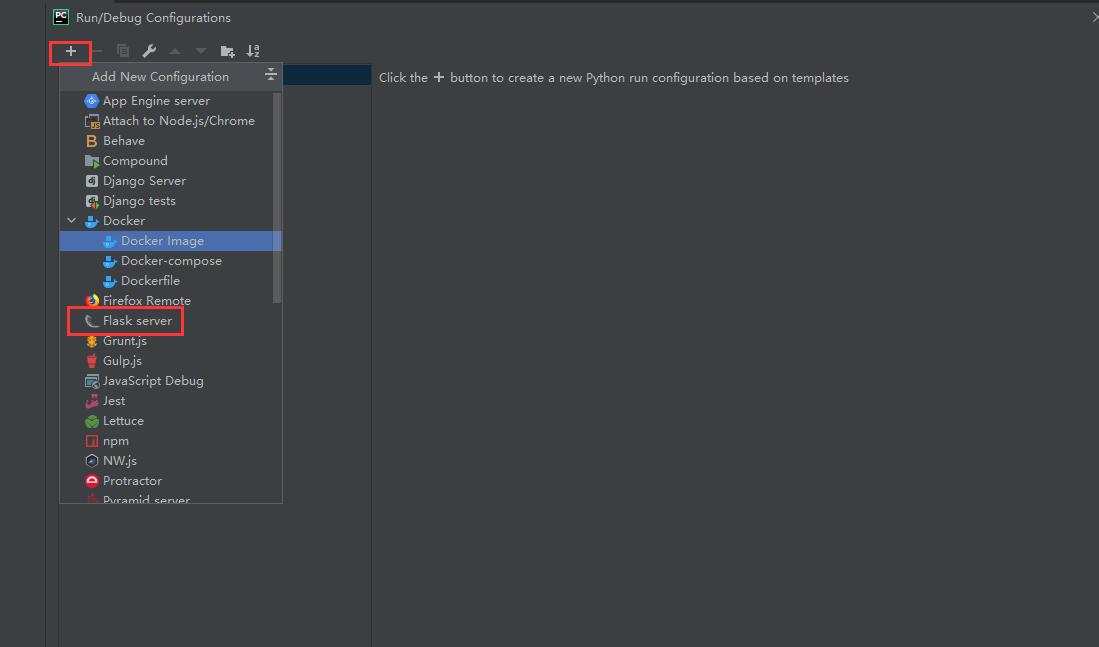The height and width of the screenshot is (647, 1099).
Task: Close the Run/Debug Configurations dialog
Action: click(1094, 17)
